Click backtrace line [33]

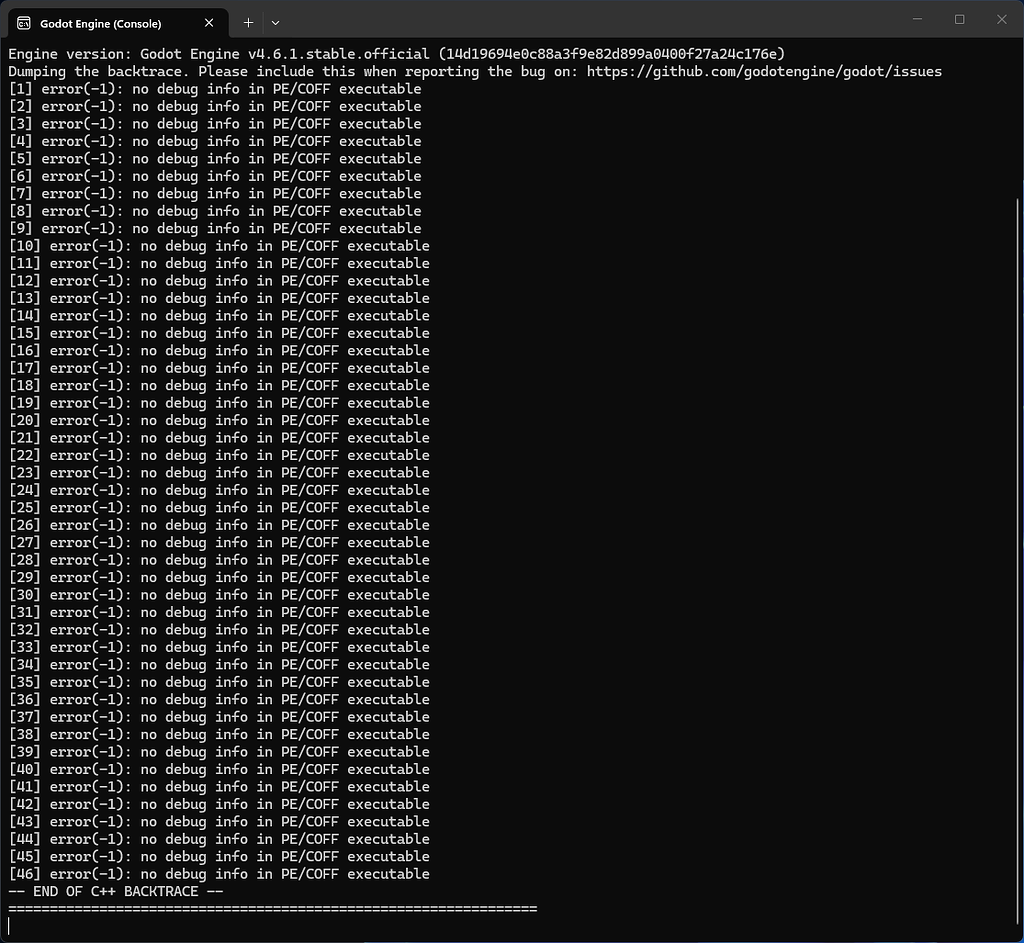[219, 648]
